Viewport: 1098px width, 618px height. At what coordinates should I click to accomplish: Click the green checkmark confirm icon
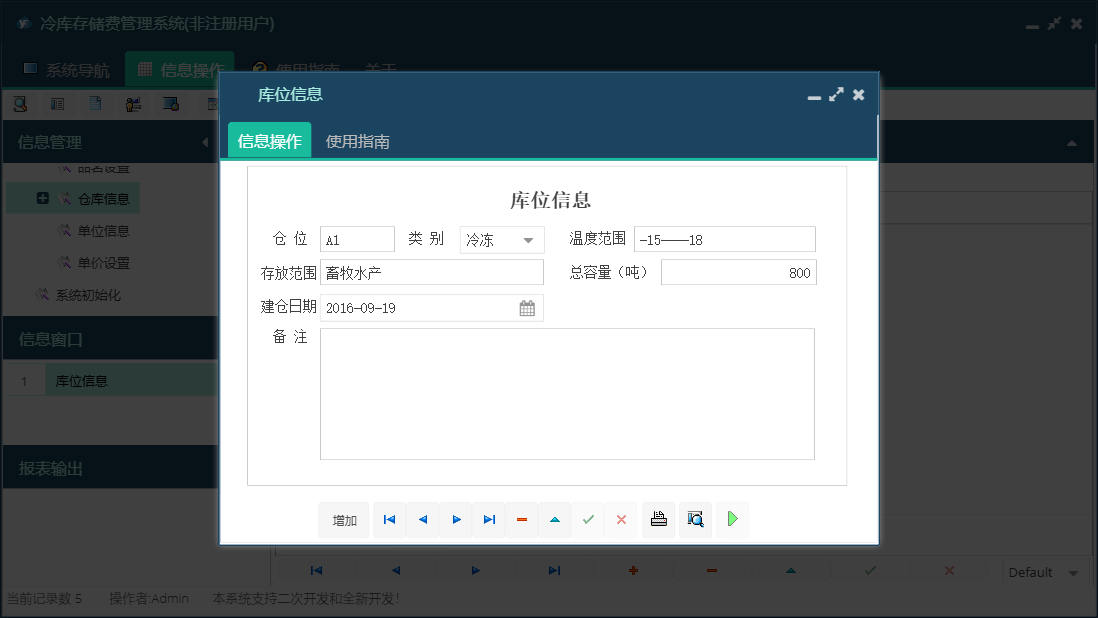coord(588,519)
